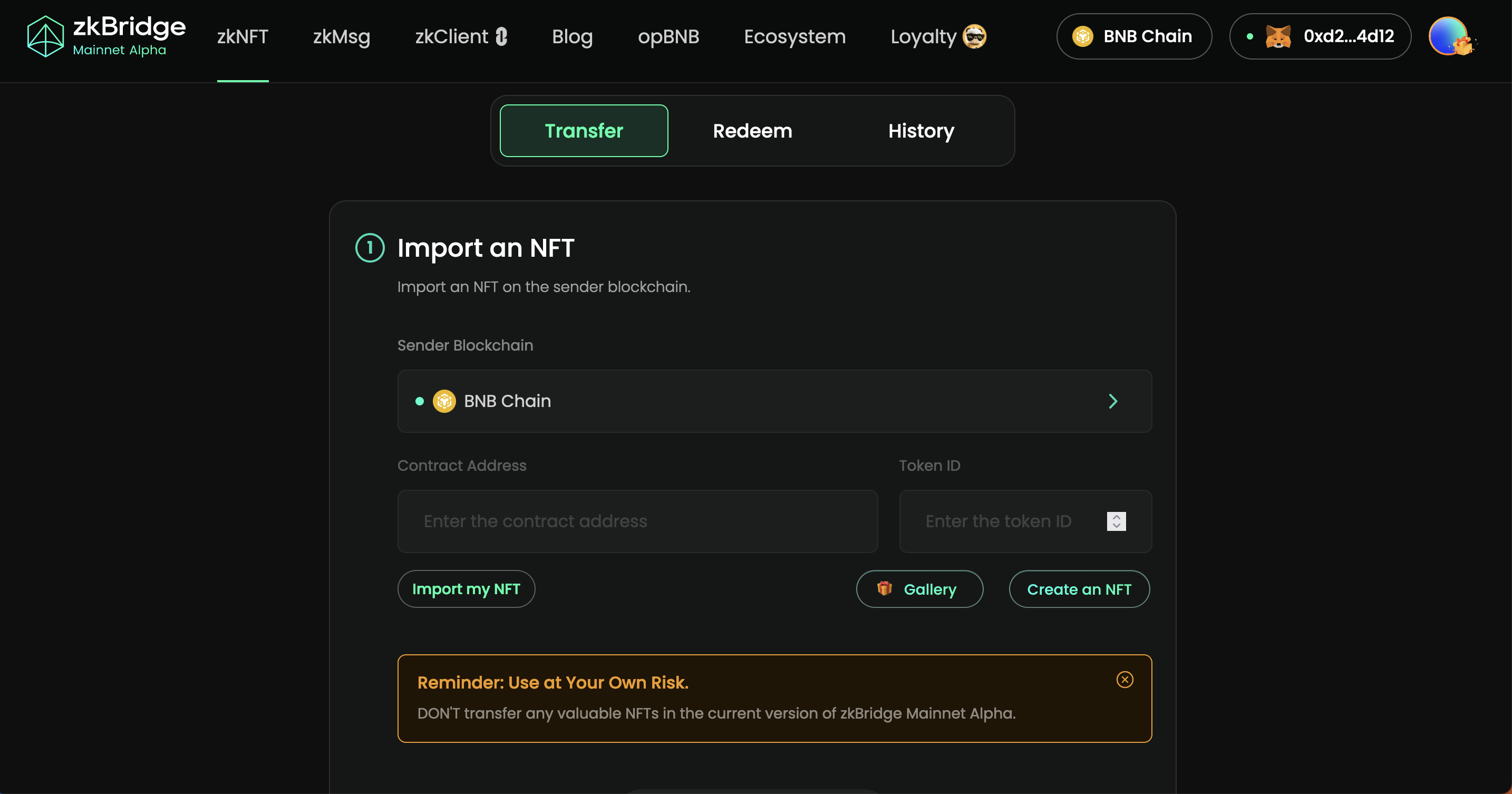Click the token ID stepper arrows
This screenshot has width=1512, height=794.
pos(1117,521)
